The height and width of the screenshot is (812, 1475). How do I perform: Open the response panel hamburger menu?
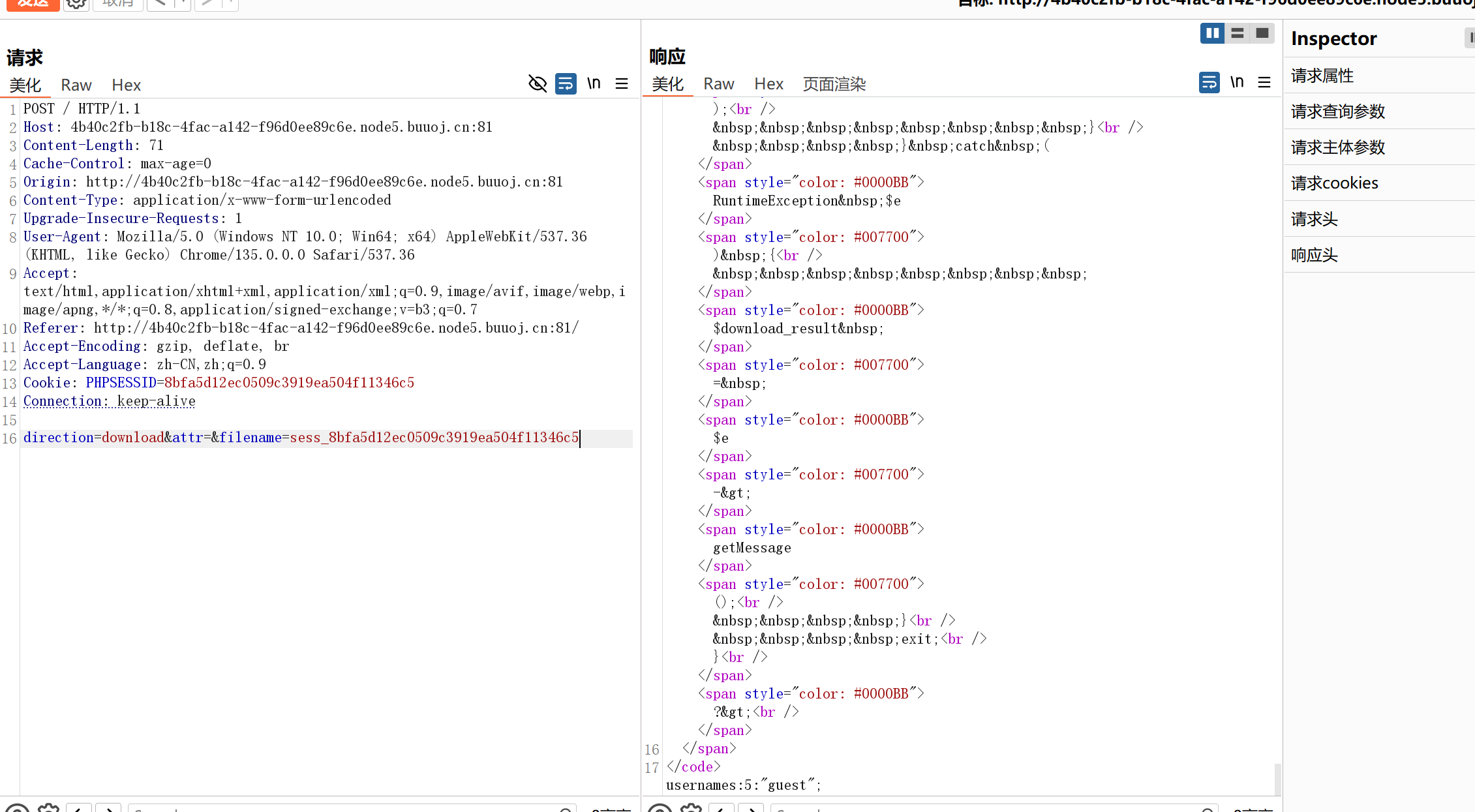coord(1264,82)
